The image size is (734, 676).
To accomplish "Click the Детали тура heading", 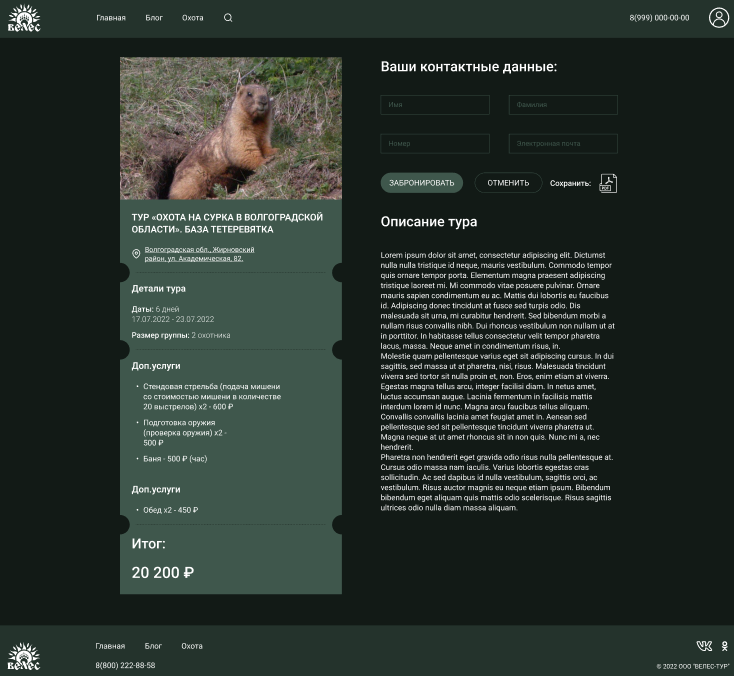I will (158, 289).
